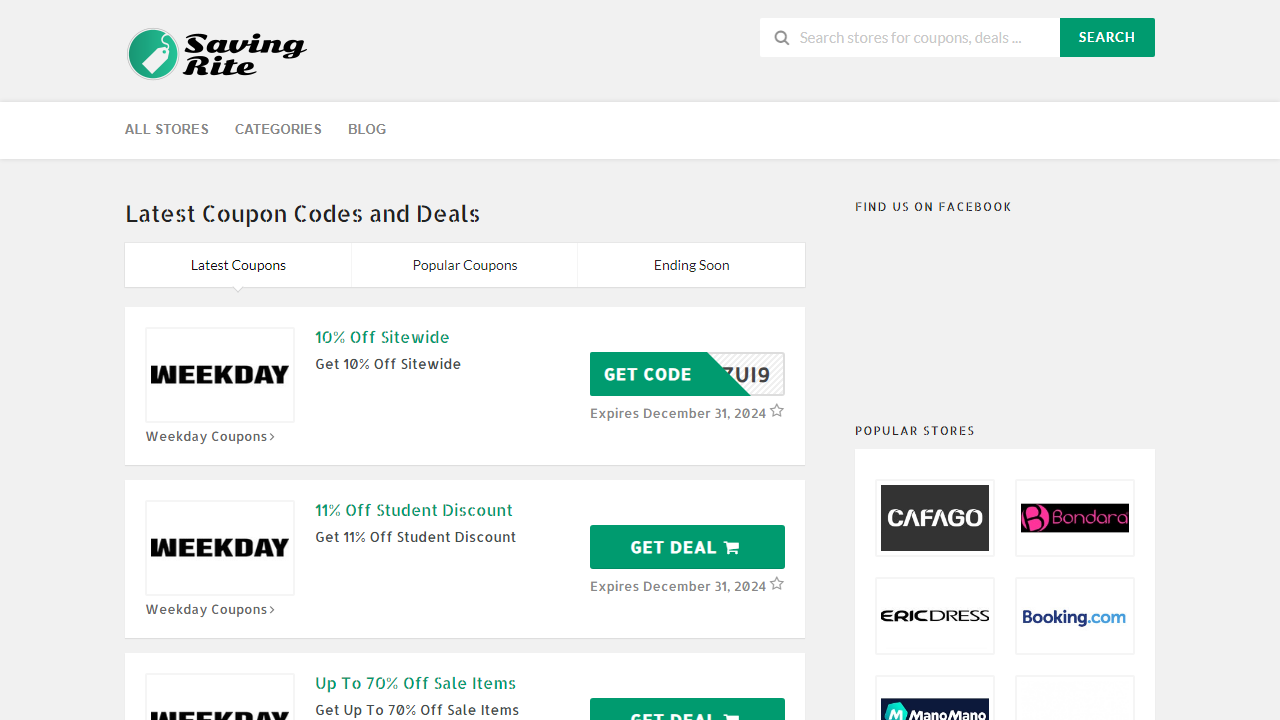Click the star under the second Expires date
This screenshot has height=720, width=1280.
tap(777, 583)
